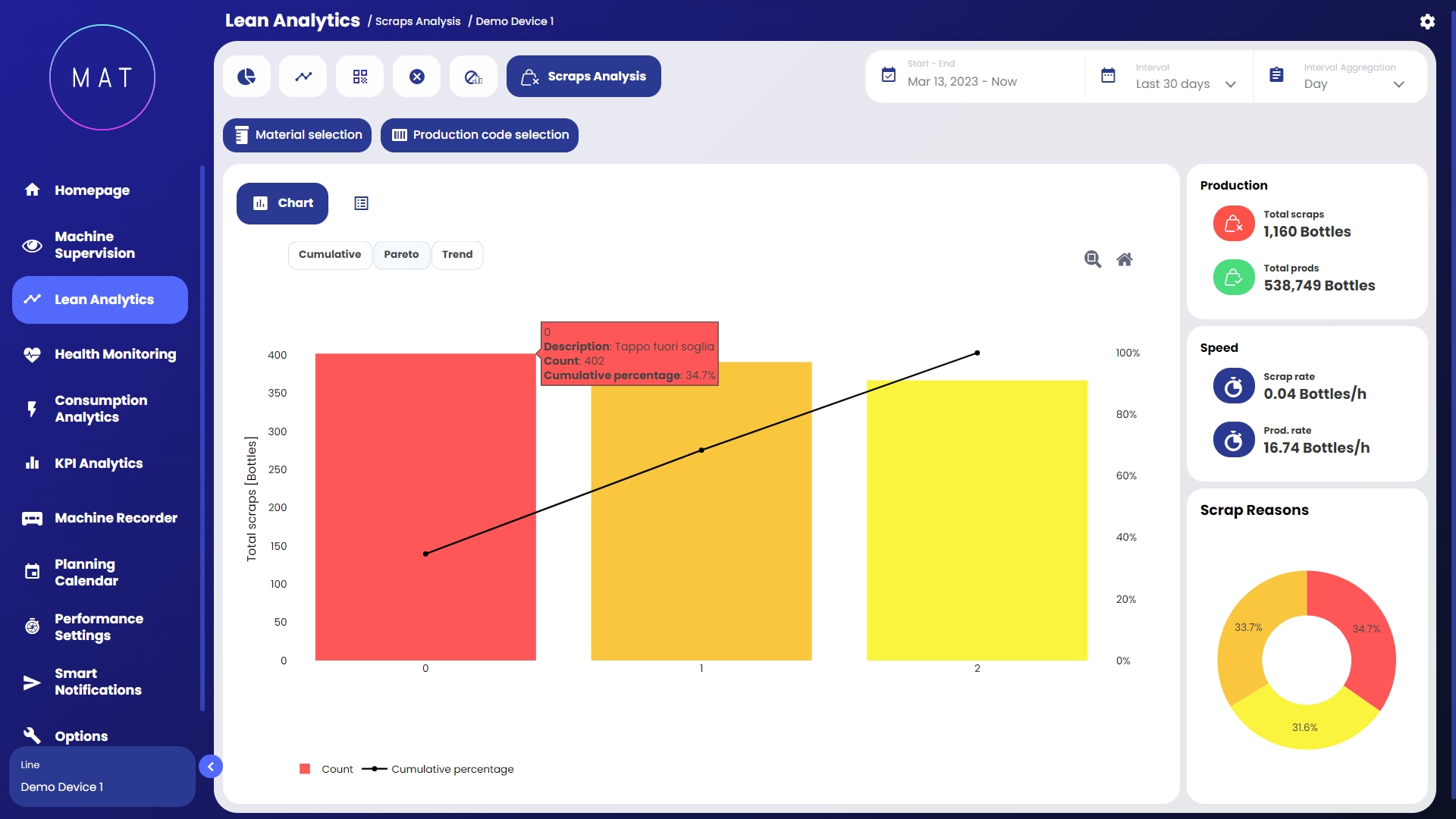Image resolution: width=1456 pixels, height=819 pixels.
Task: Toggle Count series in chart legend
Action: coord(327,769)
